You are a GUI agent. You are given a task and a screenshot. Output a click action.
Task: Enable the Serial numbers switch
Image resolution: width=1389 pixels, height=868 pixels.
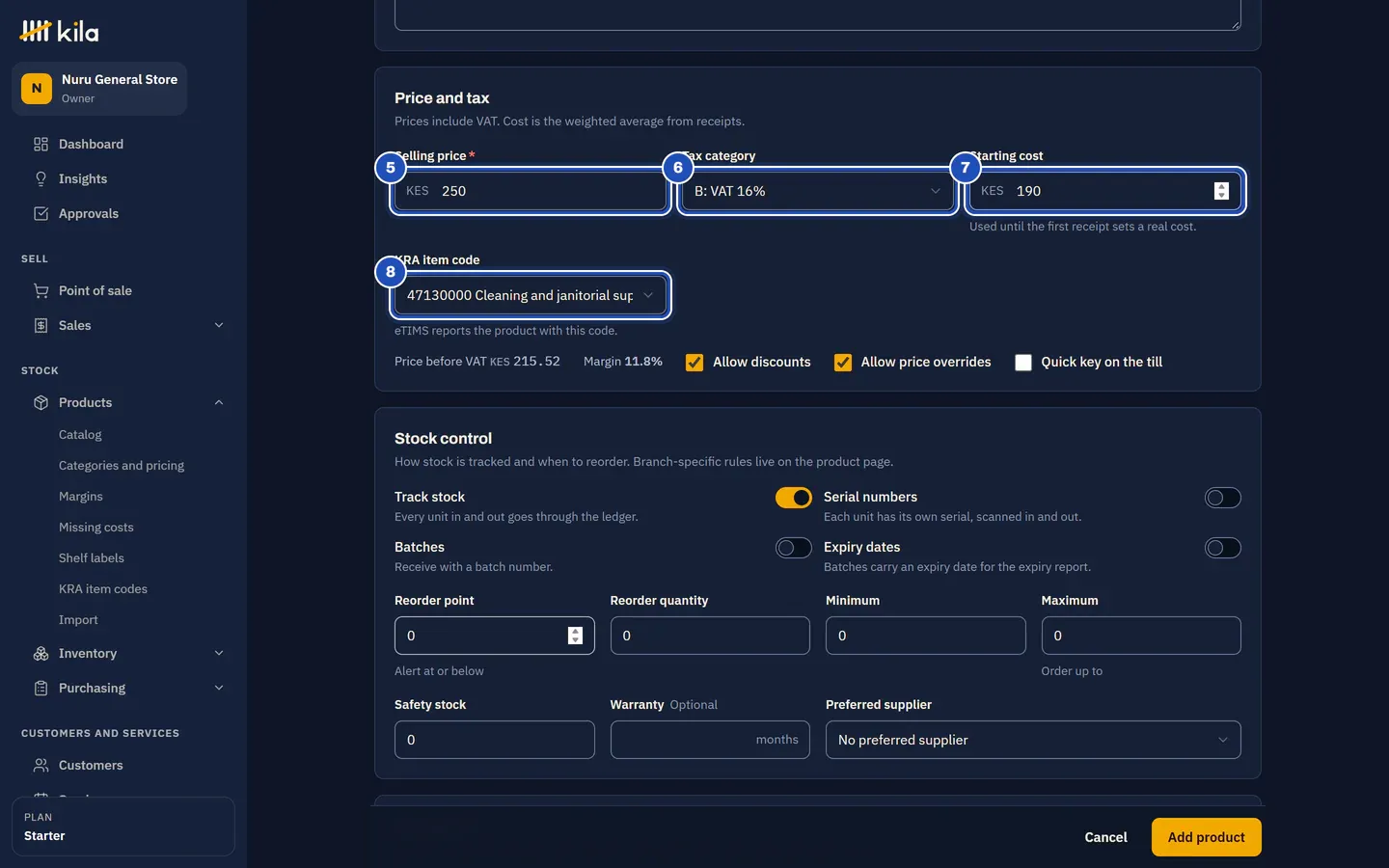(x=1223, y=498)
